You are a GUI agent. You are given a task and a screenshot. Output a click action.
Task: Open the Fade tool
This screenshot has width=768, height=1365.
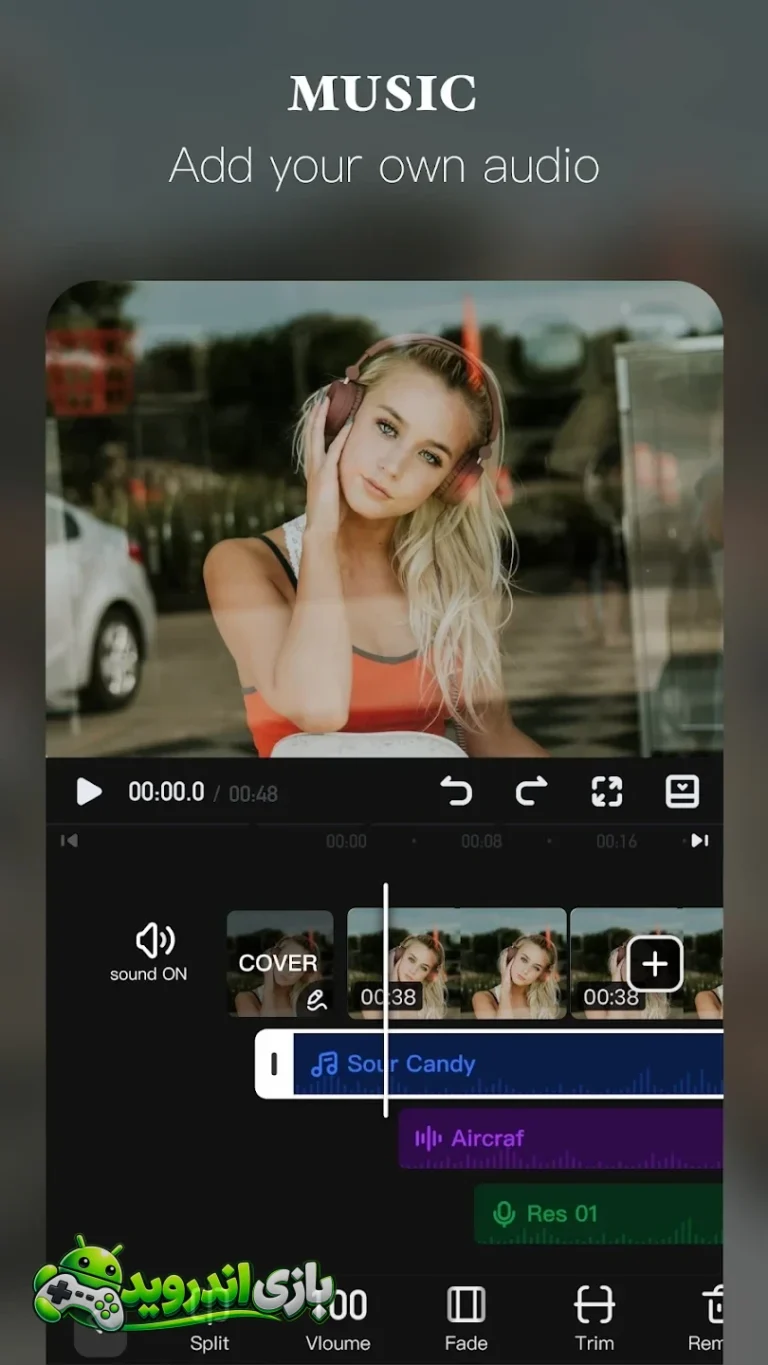(x=466, y=1322)
